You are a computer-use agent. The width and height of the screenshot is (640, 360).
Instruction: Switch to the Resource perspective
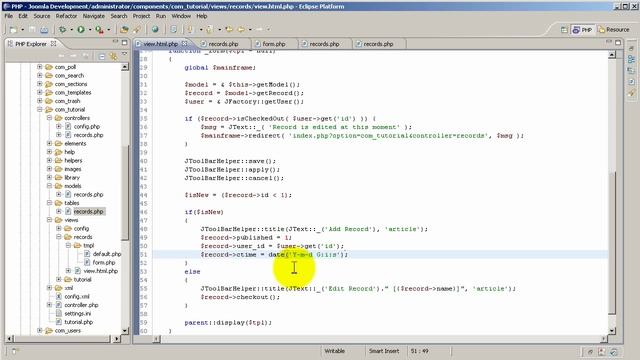[613, 30]
